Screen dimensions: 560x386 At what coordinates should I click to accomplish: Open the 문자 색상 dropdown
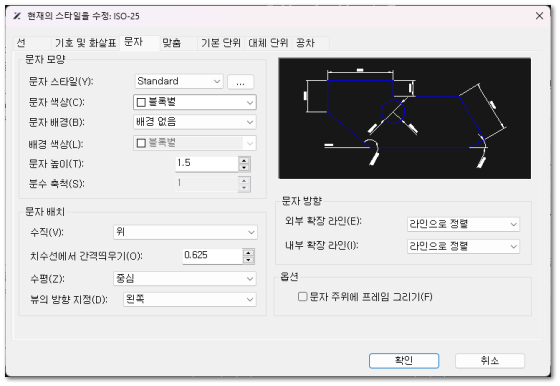(x=195, y=102)
